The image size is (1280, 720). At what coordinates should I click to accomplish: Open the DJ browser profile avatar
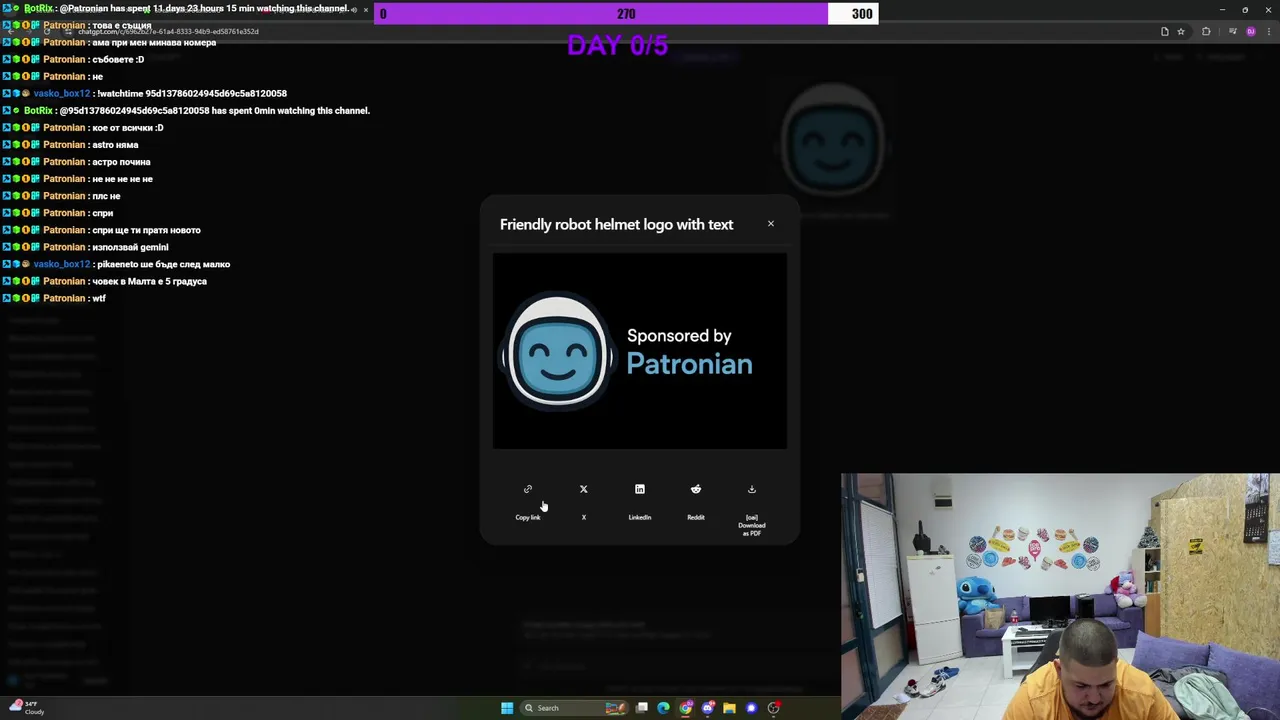(1251, 31)
